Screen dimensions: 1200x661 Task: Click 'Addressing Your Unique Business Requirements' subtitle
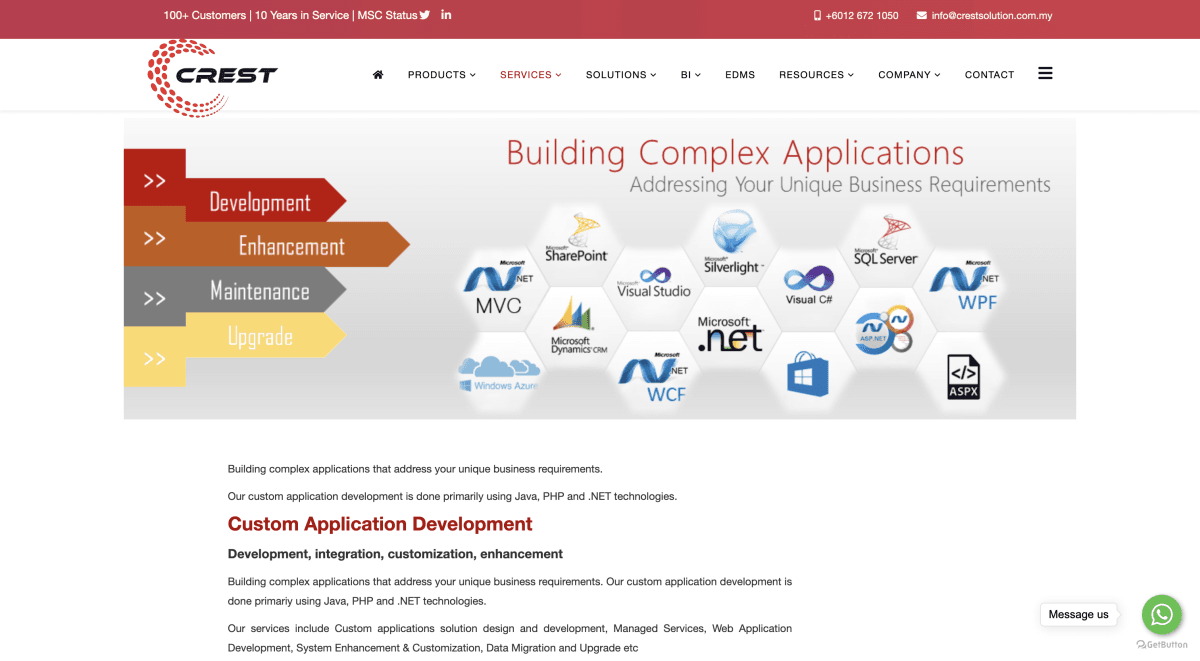click(x=840, y=185)
